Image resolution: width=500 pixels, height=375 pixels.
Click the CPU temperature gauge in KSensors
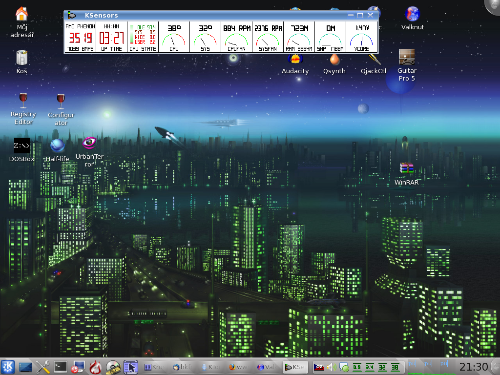click(x=174, y=37)
